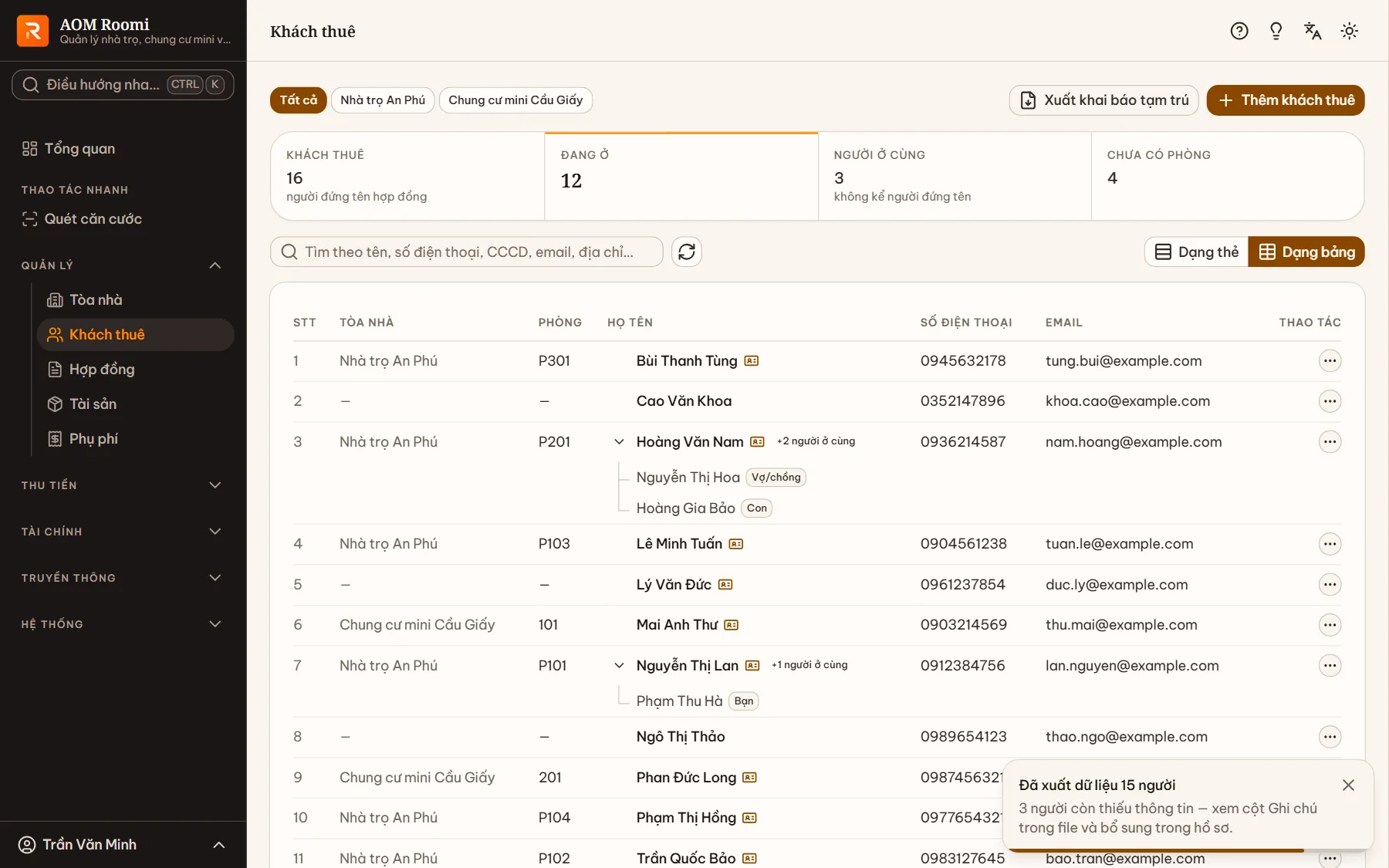
Task: Switch to Dạng thẻ card view
Action: coord(1196,252)
